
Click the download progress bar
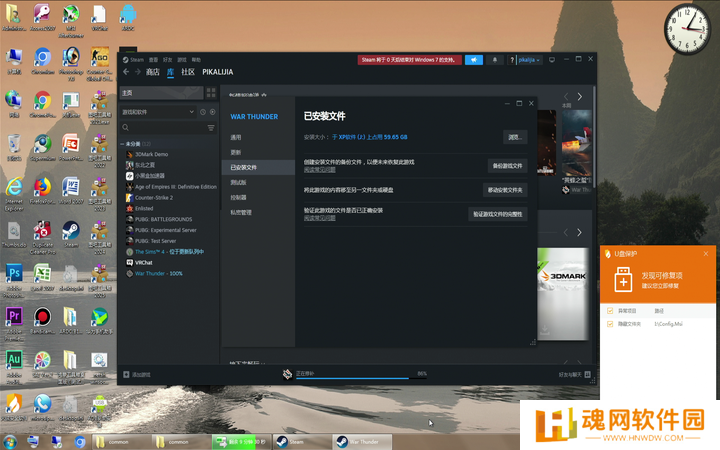[x=361, y=378]
